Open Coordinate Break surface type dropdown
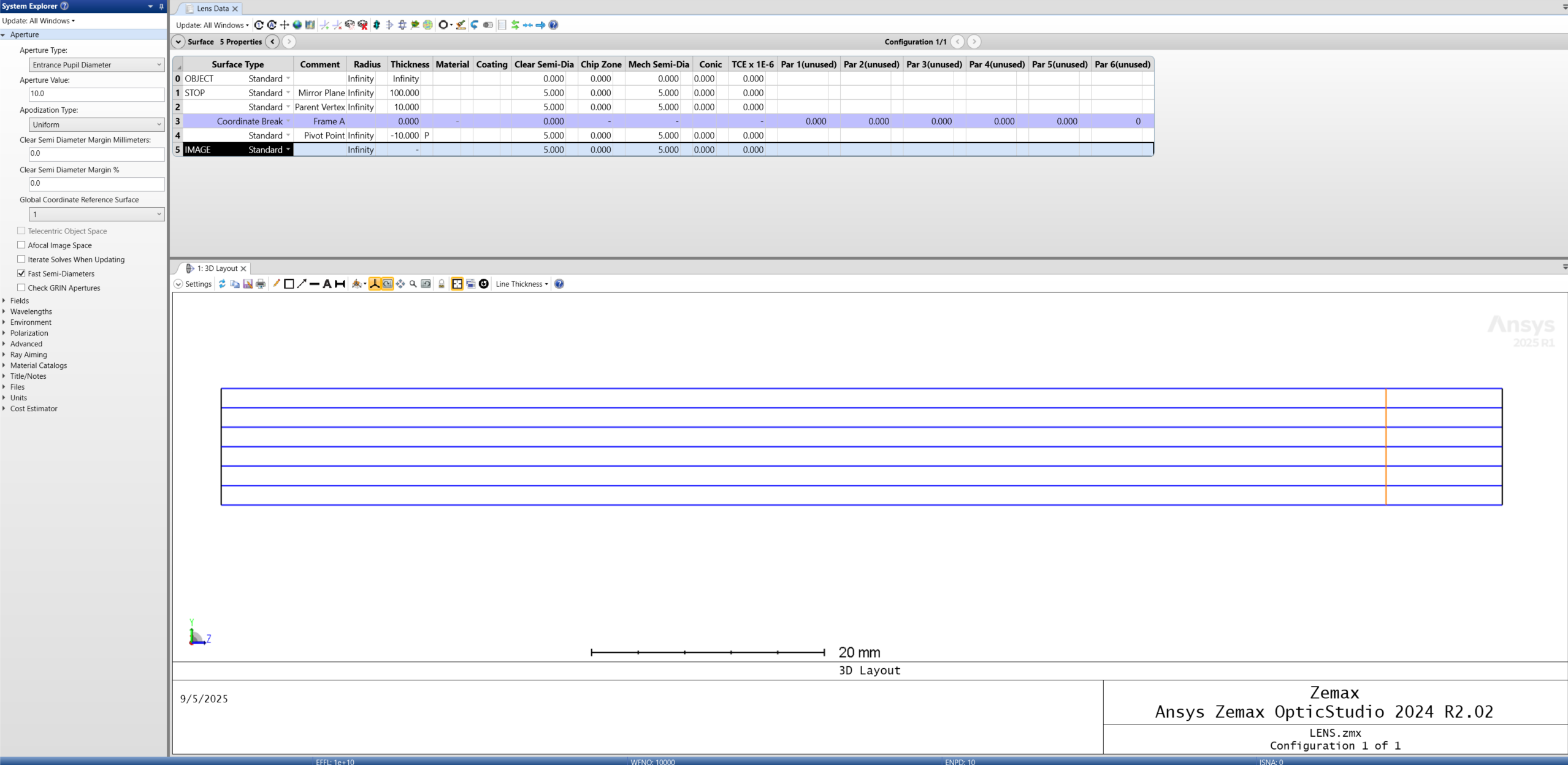The image size is (1568, 765). click(x=288, y=121)
